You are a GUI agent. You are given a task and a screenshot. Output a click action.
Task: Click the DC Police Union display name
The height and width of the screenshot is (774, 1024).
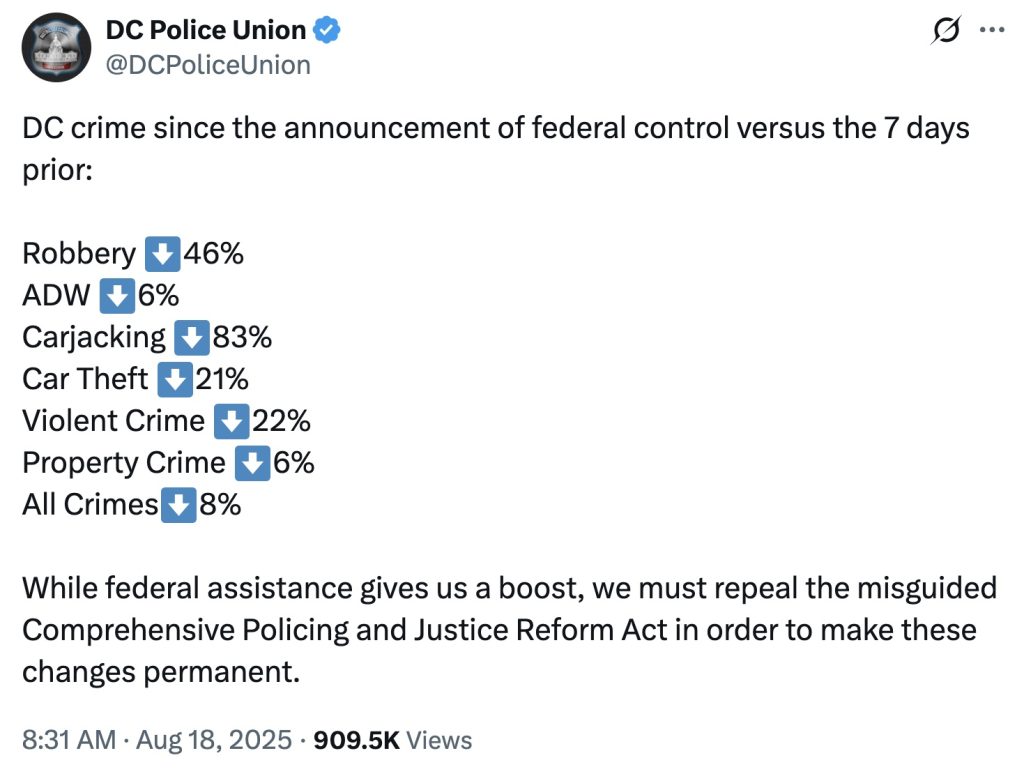click(x=206, y=30)
